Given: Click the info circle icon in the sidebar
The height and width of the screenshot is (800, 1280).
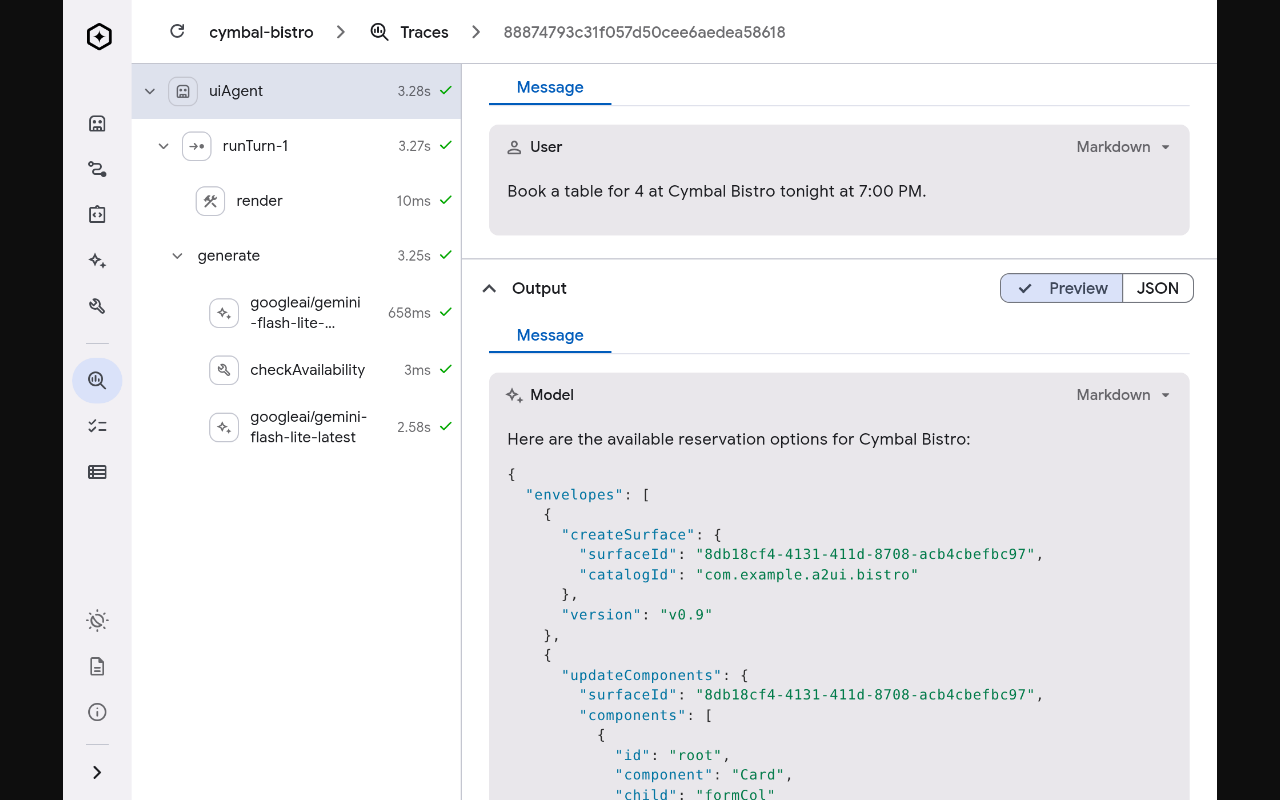Looking at the screenshot, I should 97,713.
